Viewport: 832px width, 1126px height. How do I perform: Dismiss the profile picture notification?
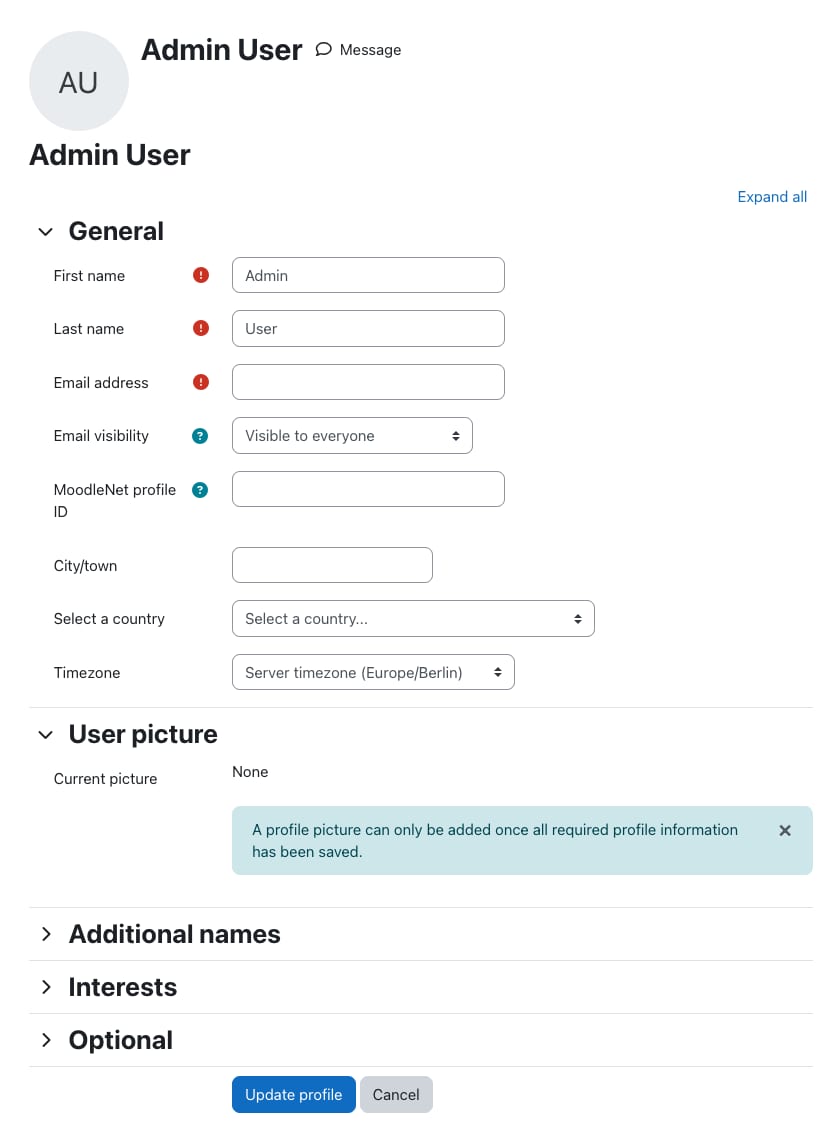[785, 830]
